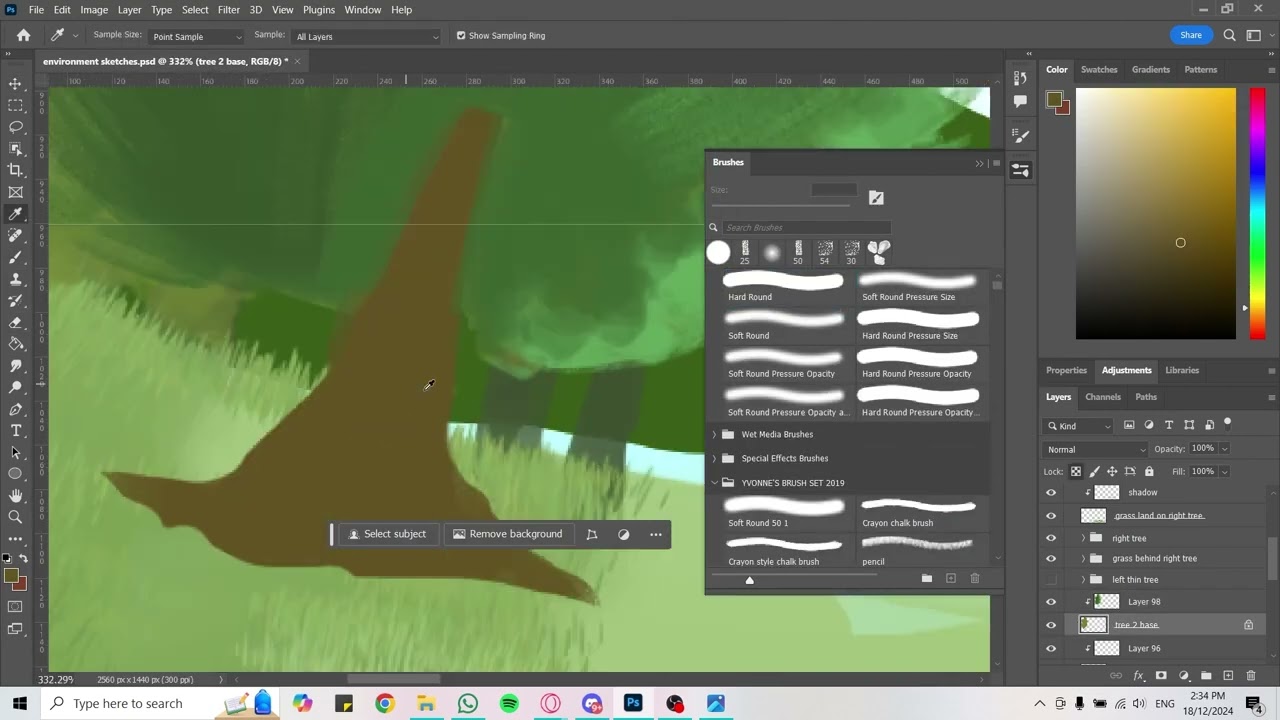The width and height of the screenshot is (1280, 720).
Task: Select the Pen tool
Action: click(16, 409)
